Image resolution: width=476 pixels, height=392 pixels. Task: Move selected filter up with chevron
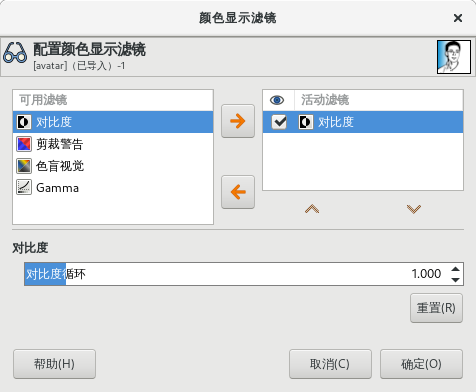coord(312,209)
